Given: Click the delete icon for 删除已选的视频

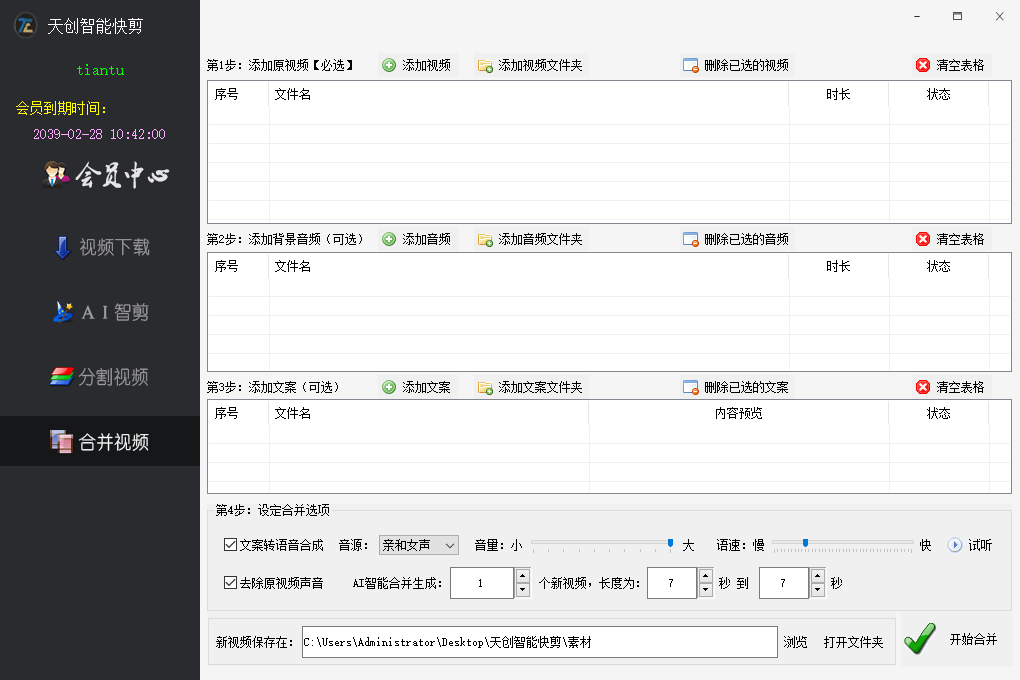Looking at the screenshot, I should (690, 65).
